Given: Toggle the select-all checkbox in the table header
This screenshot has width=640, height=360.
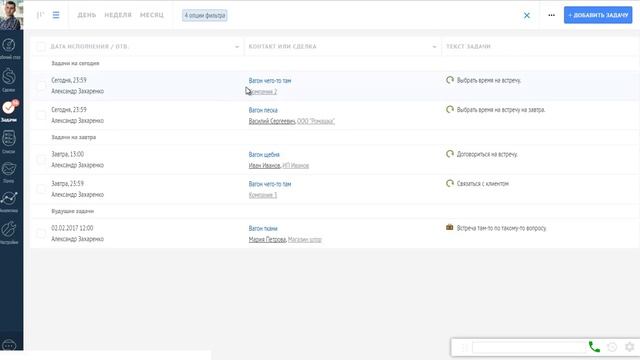Looking at the screenshot, I should click(41, 47).
